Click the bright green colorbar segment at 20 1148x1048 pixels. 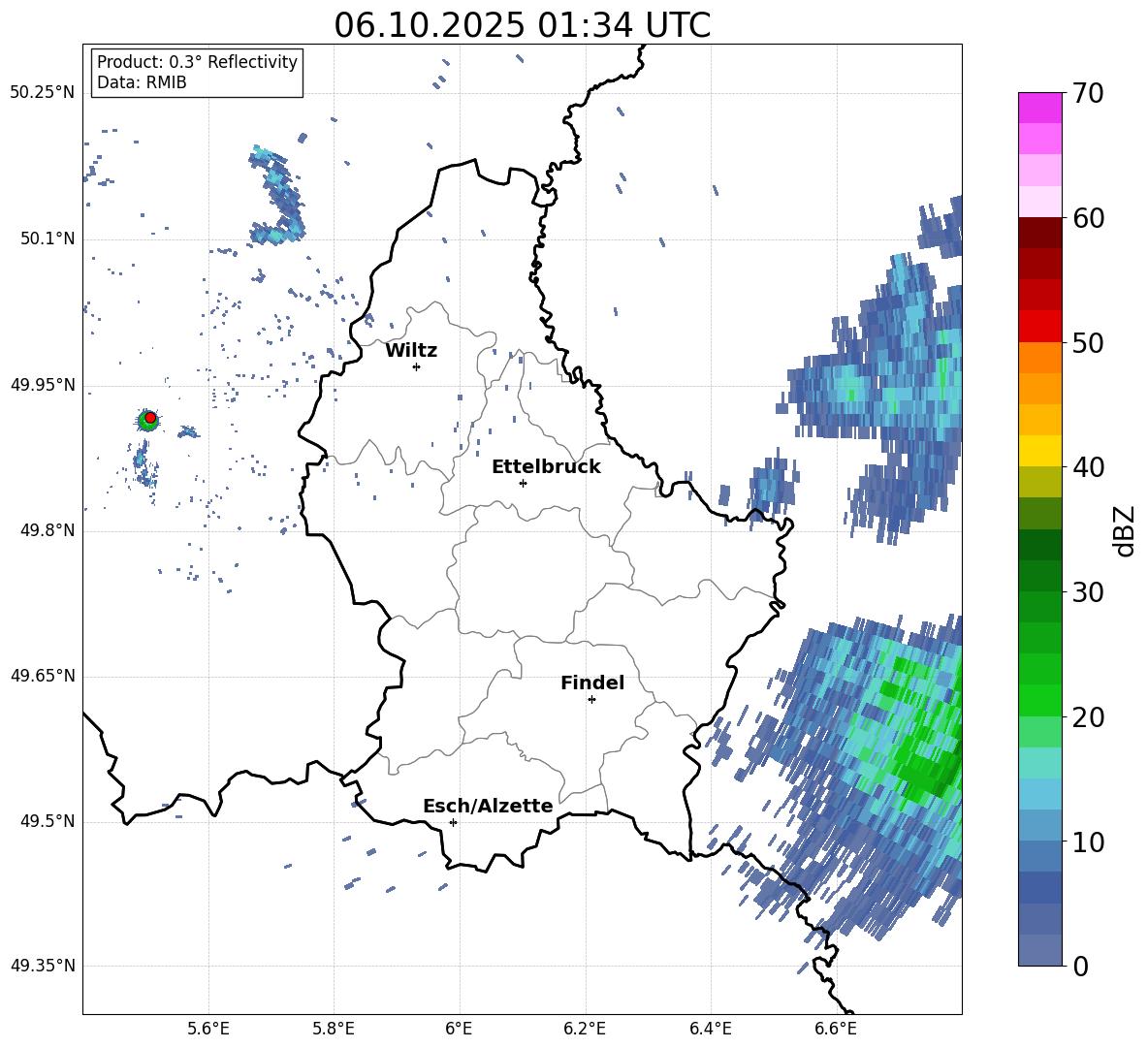(1039, 700)
